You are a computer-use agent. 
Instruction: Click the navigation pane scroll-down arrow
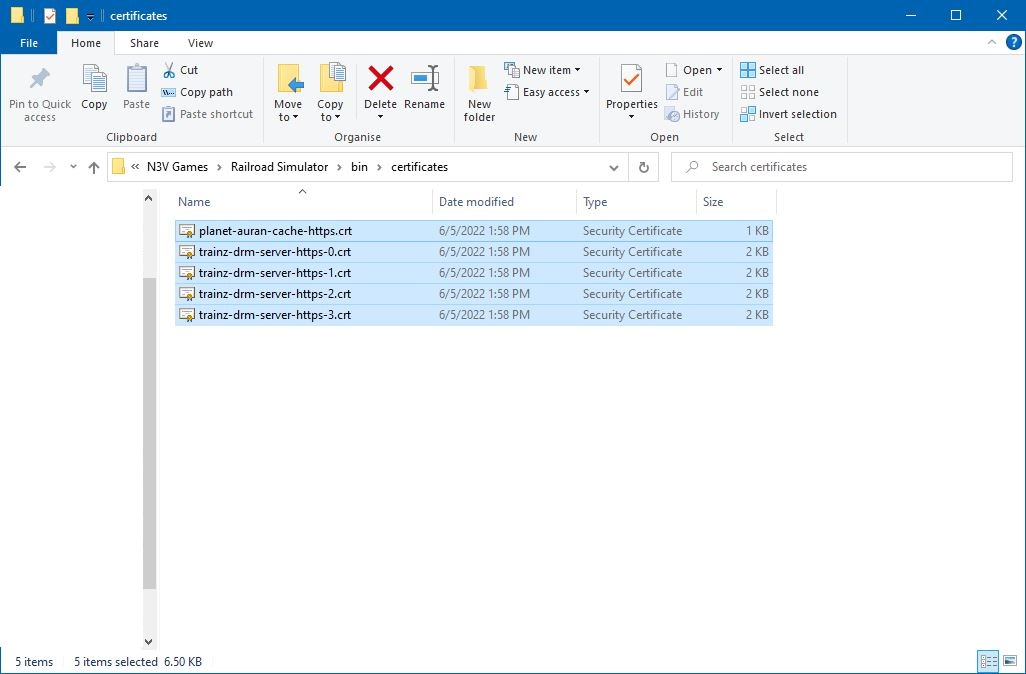[149, 642]
